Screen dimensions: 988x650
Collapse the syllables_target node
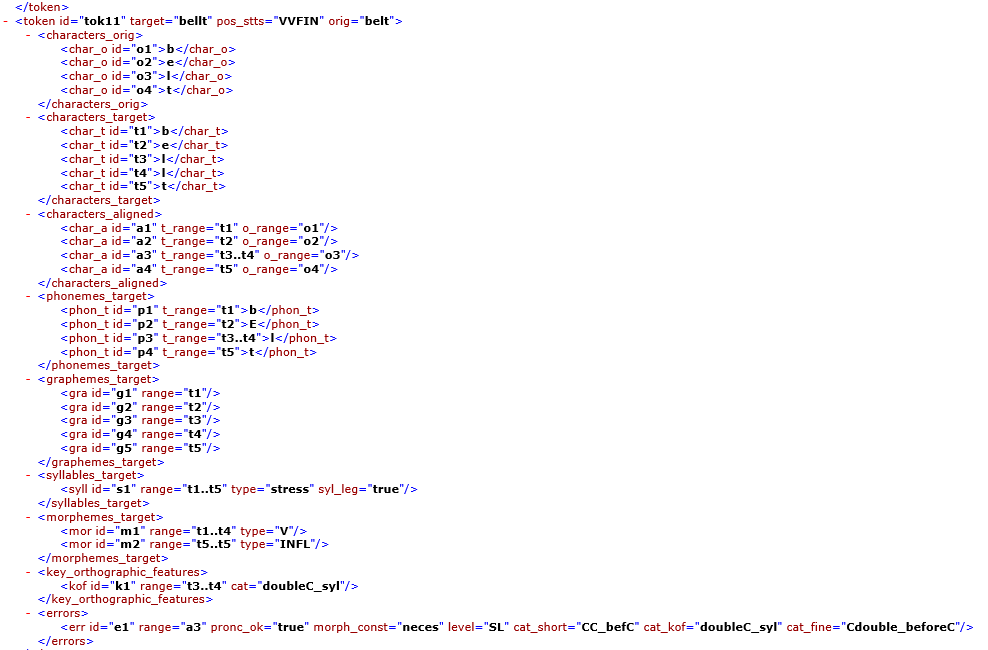[x=29, y=476]
